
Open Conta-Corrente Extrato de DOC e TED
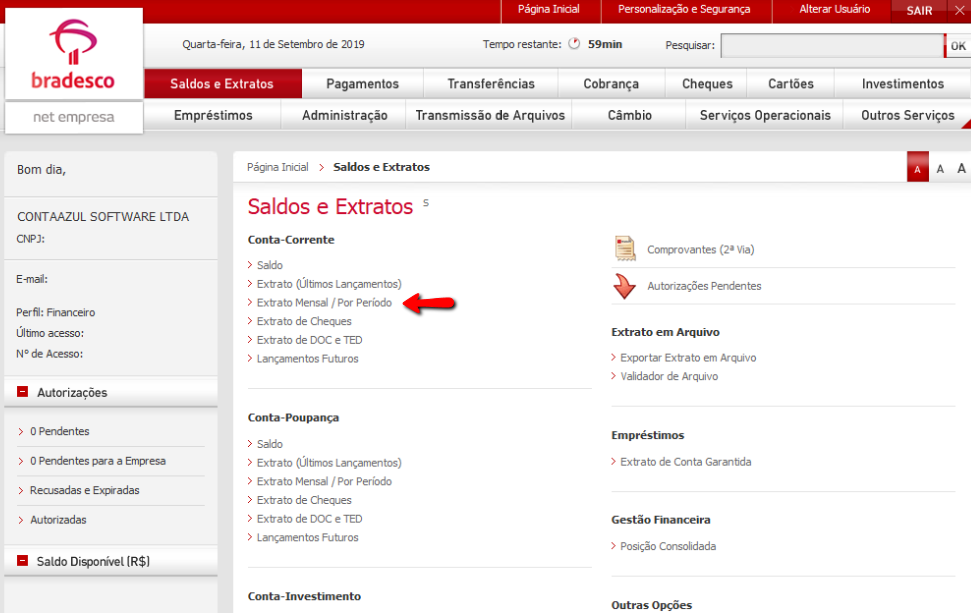pyautogui.click(x=309, y=339)
